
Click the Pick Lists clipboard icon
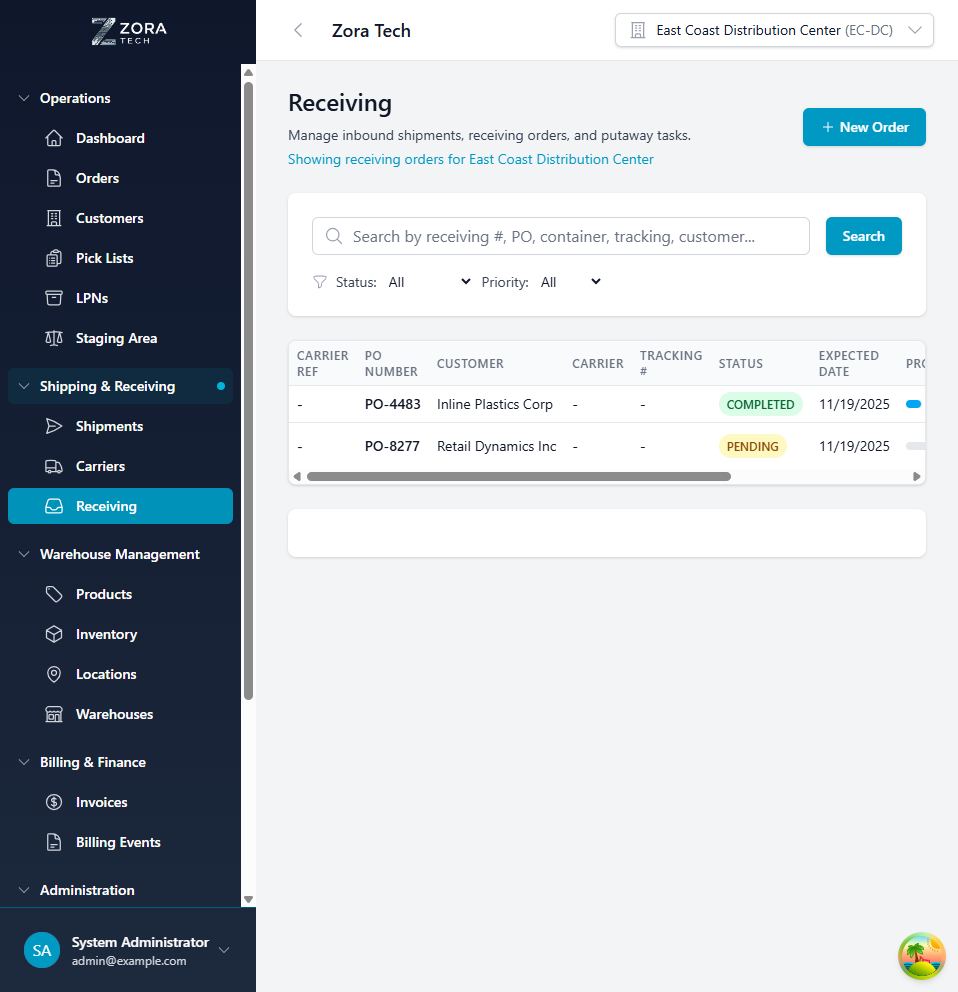tap(53, 258)
